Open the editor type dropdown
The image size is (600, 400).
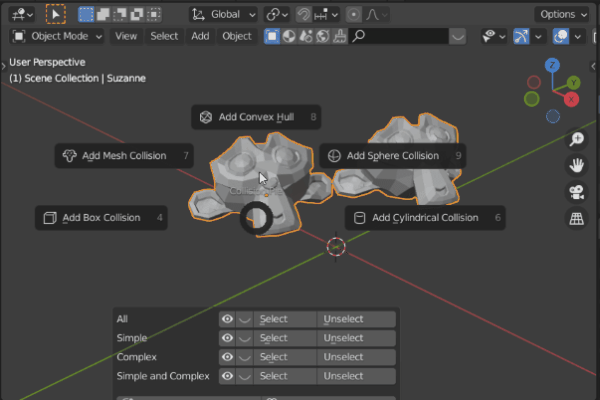point(22,15)
